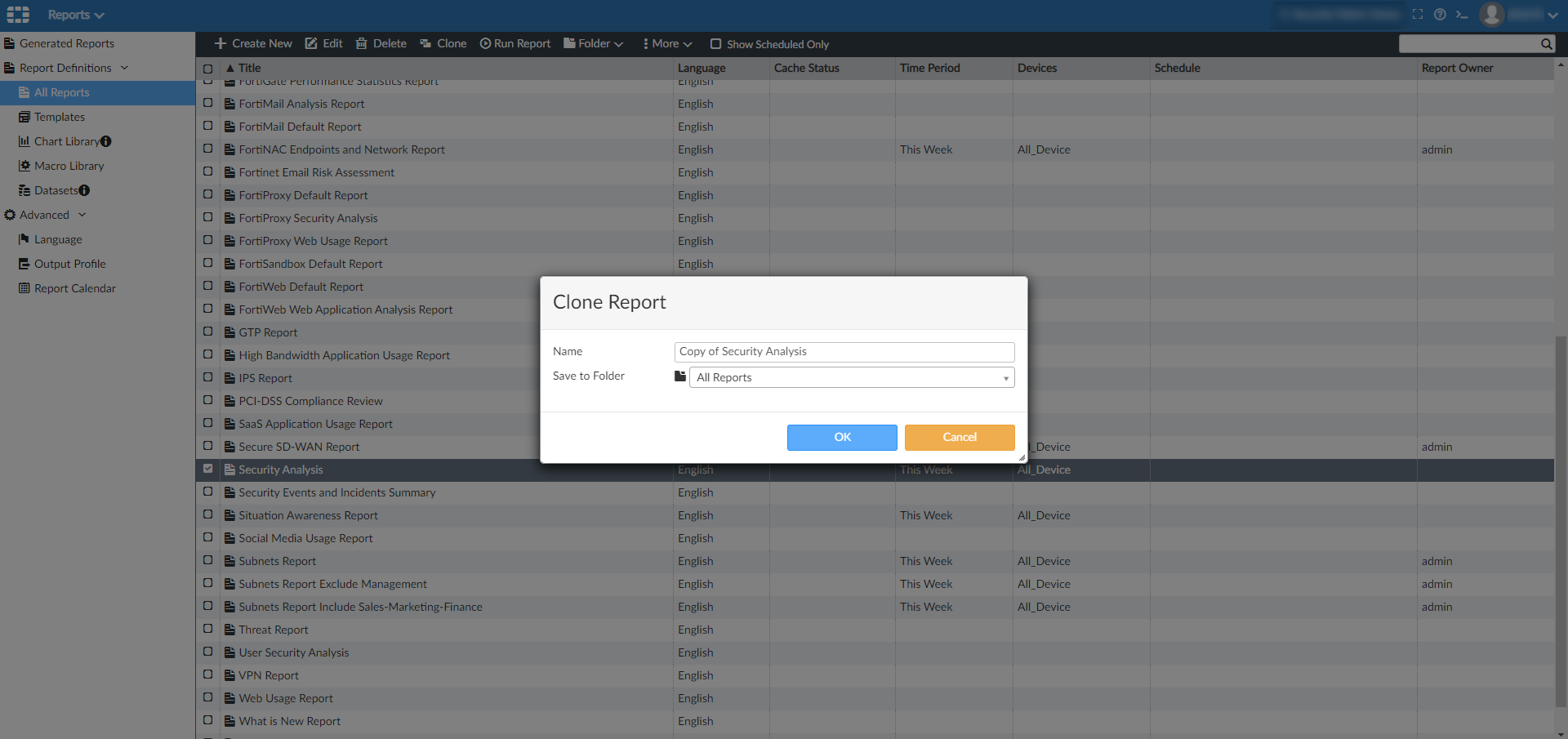Click the user avatar icon
The image size is (1568, 739).
[x=1492, y=14]
